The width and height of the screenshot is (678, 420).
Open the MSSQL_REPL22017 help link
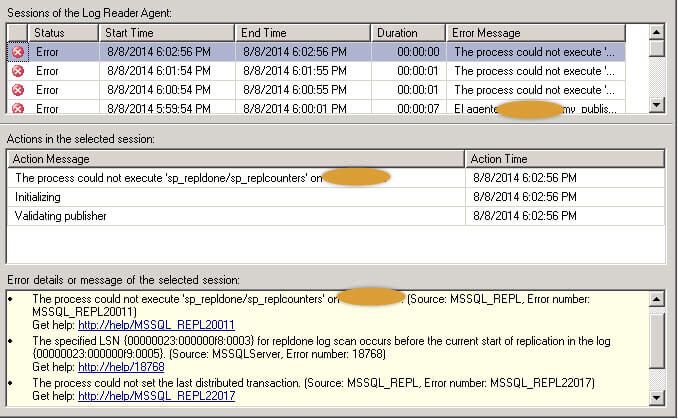tap(156, 397)
